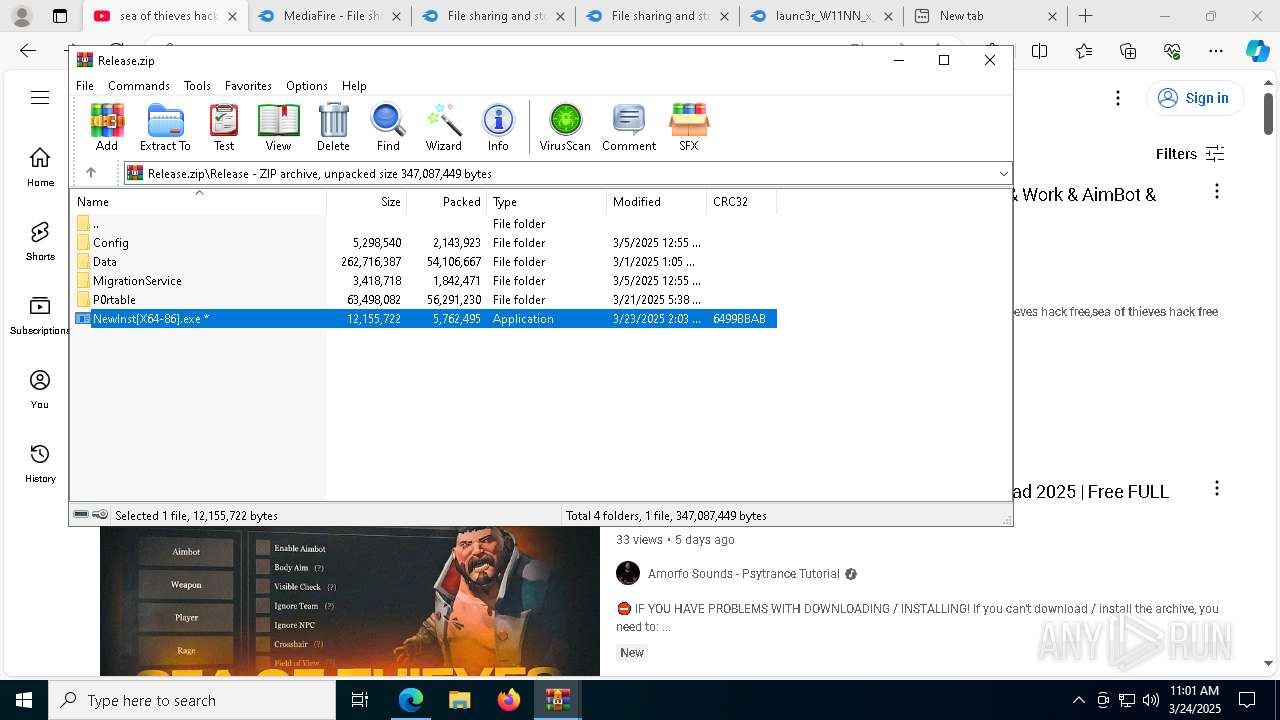Click the Windows Start button

[24, 700]
